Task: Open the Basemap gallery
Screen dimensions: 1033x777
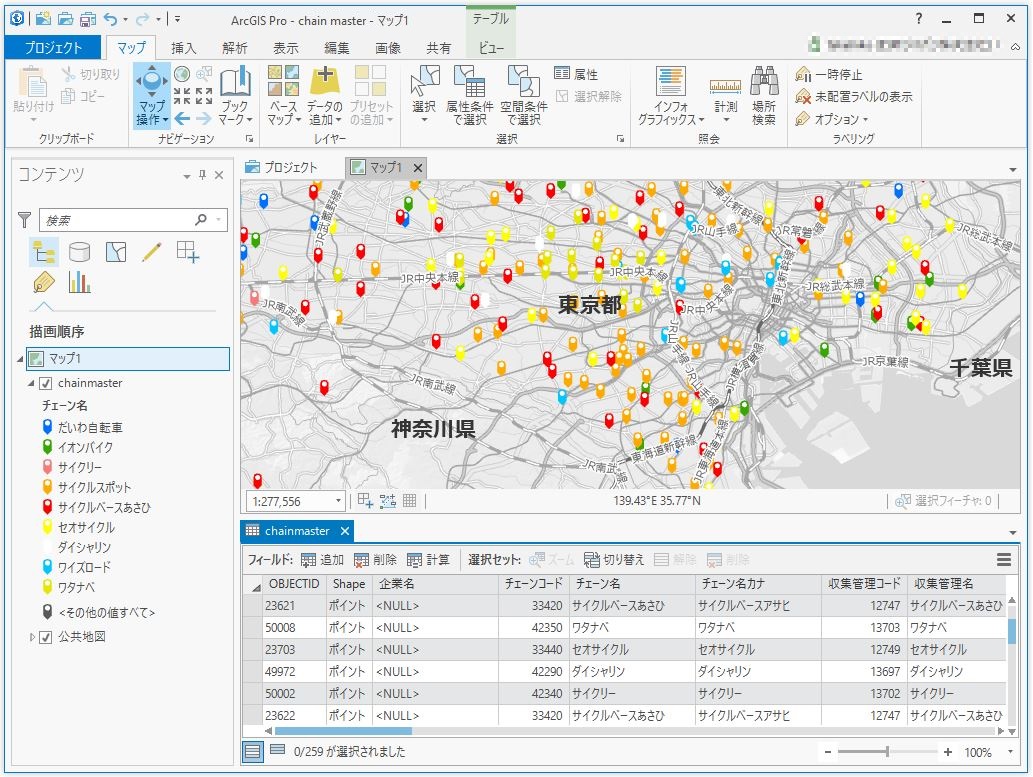Action: pos(284,95)
